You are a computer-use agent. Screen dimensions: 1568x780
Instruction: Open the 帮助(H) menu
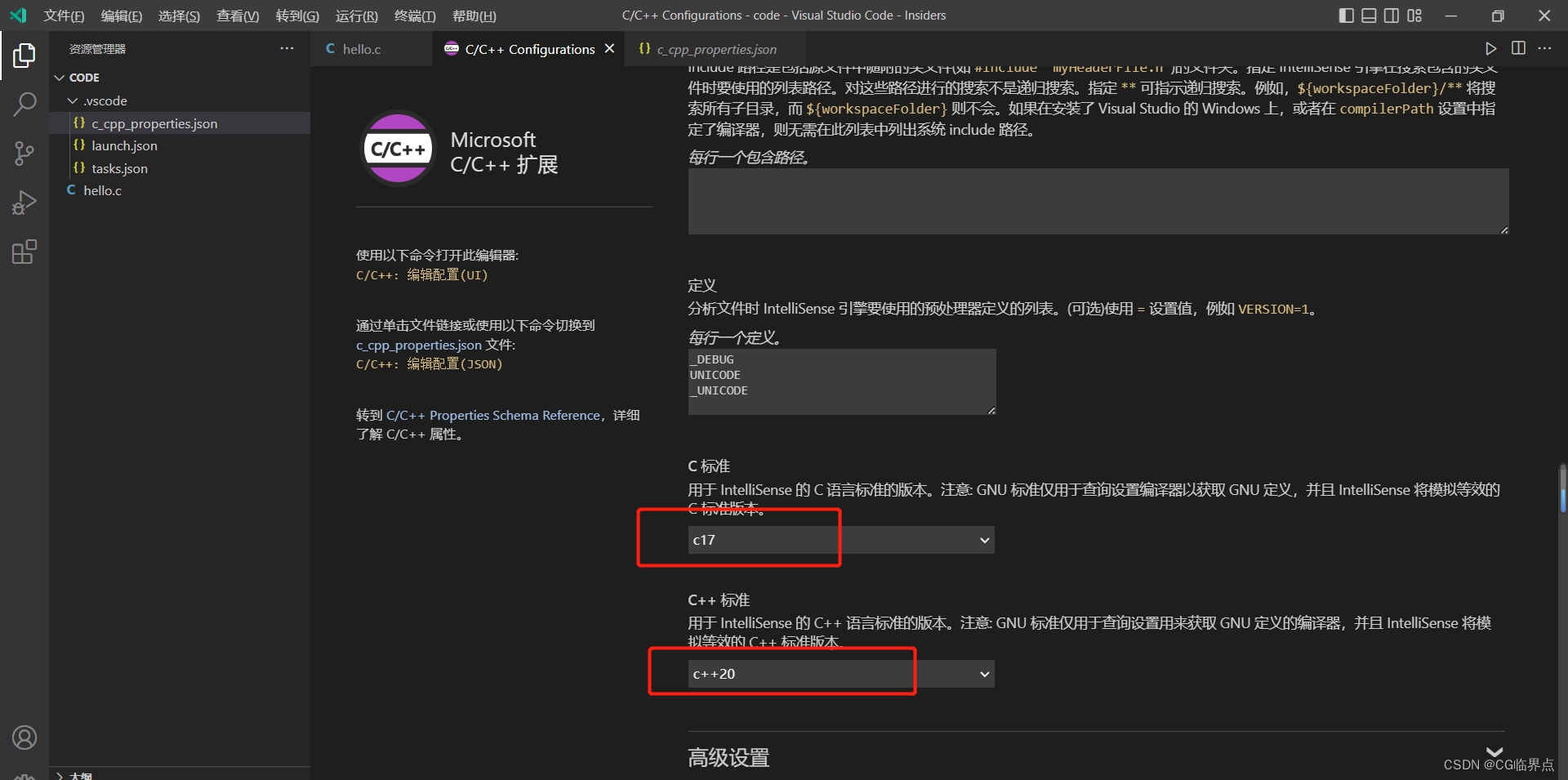(x=474, y=16)
